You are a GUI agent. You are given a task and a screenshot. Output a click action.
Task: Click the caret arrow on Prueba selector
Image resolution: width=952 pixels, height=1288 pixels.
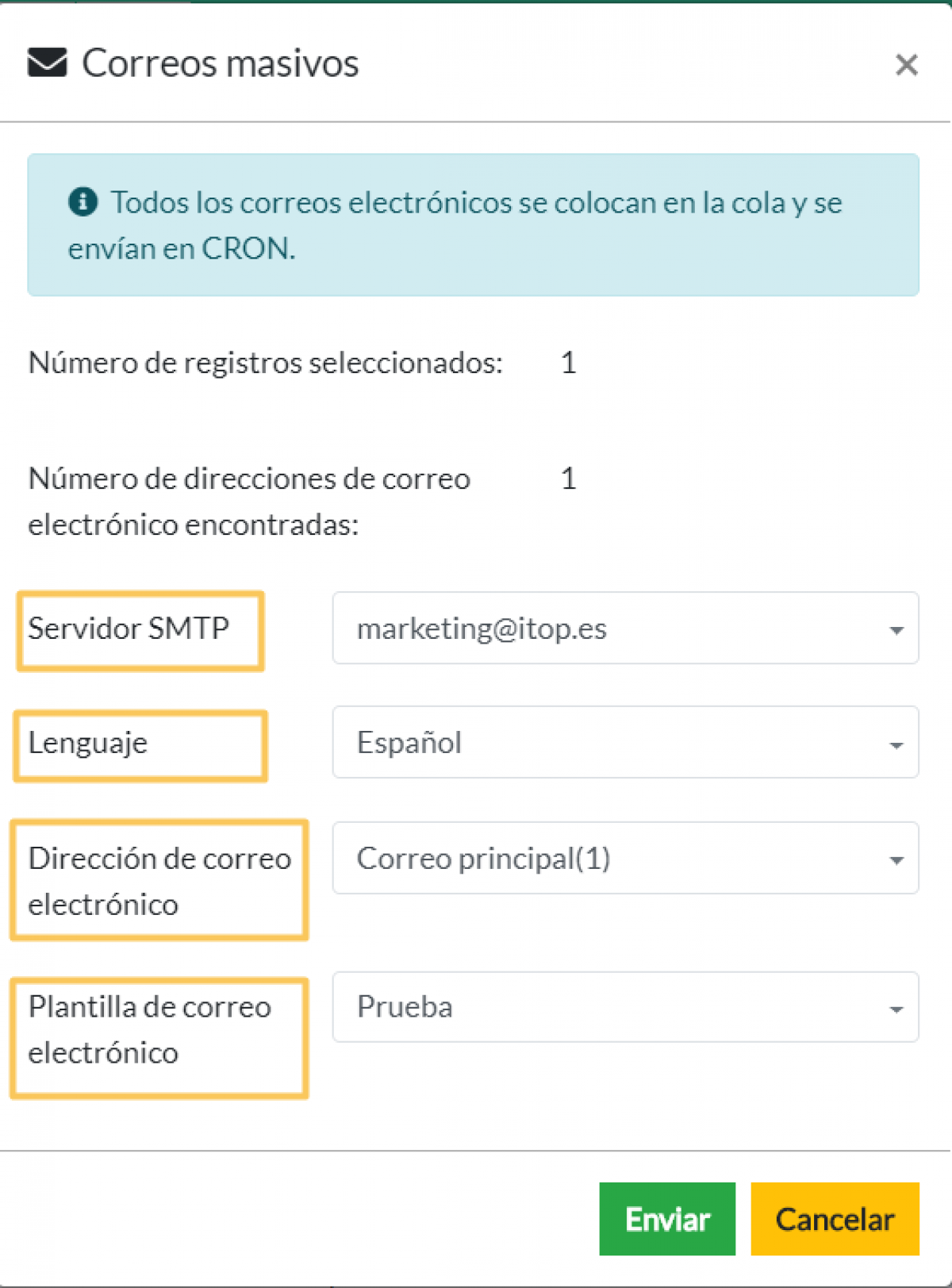click(896, 1009)
